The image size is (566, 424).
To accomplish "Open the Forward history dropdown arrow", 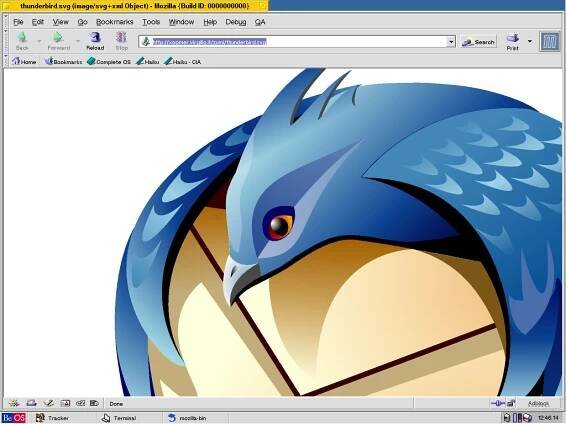I will [78, 41].
